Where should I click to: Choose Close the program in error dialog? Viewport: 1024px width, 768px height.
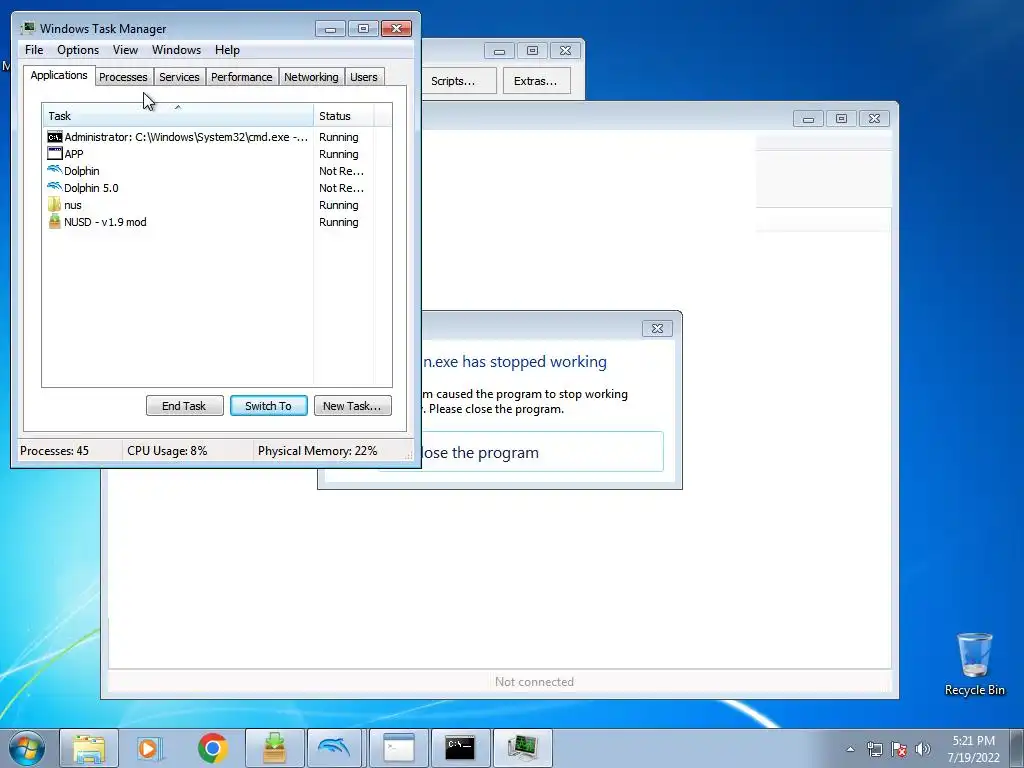[x=542, y=452]
